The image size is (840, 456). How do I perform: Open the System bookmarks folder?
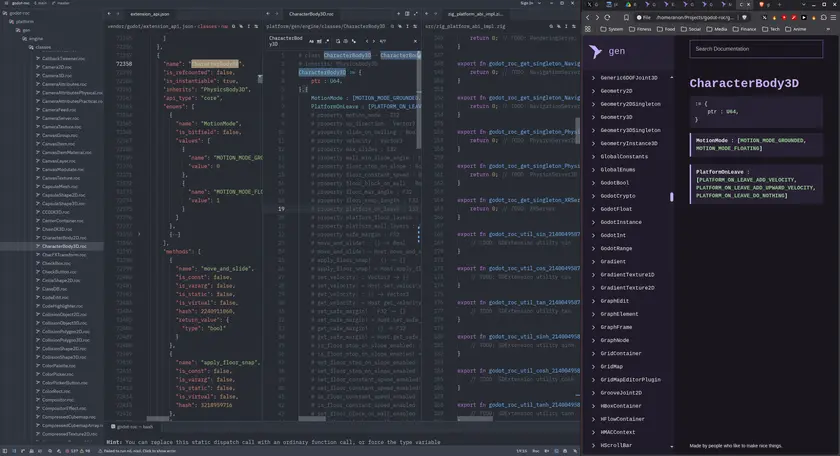(x=612, y=29)
